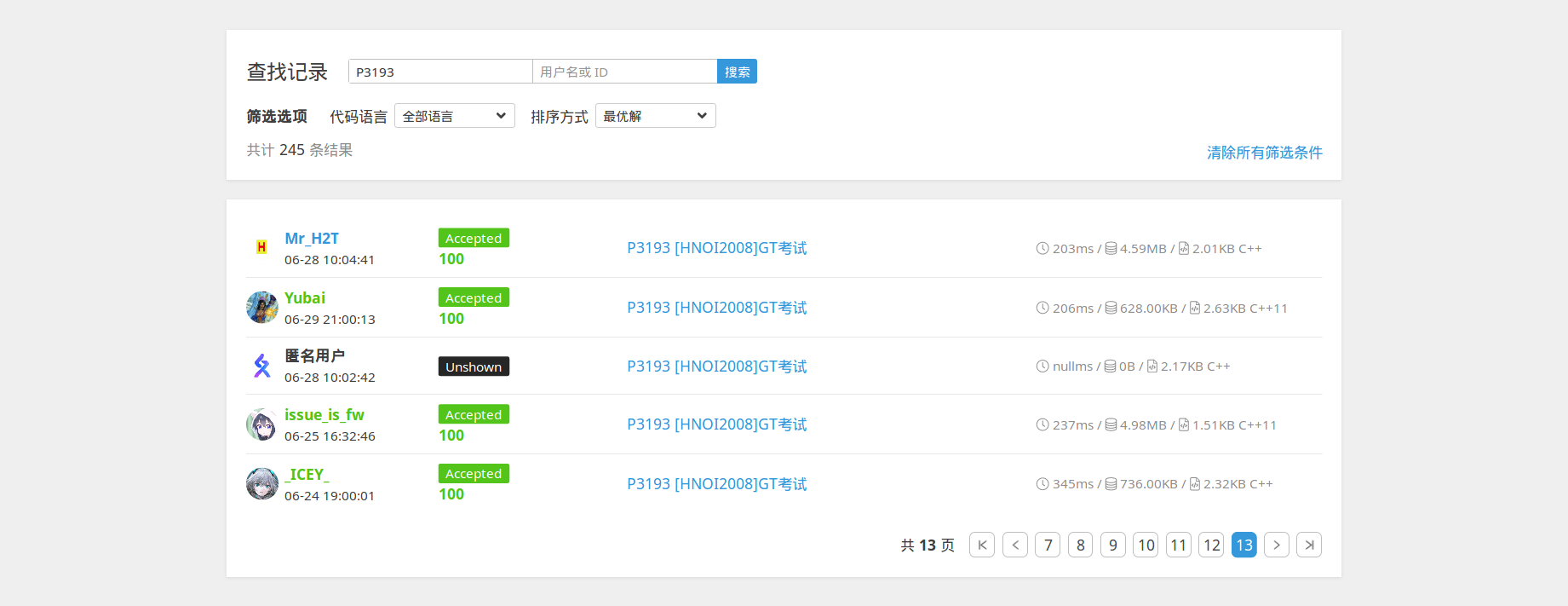The image size is (1568, 606).
Task: Focus the 用户名或 ID input field
Action: [x=625, y=72]
